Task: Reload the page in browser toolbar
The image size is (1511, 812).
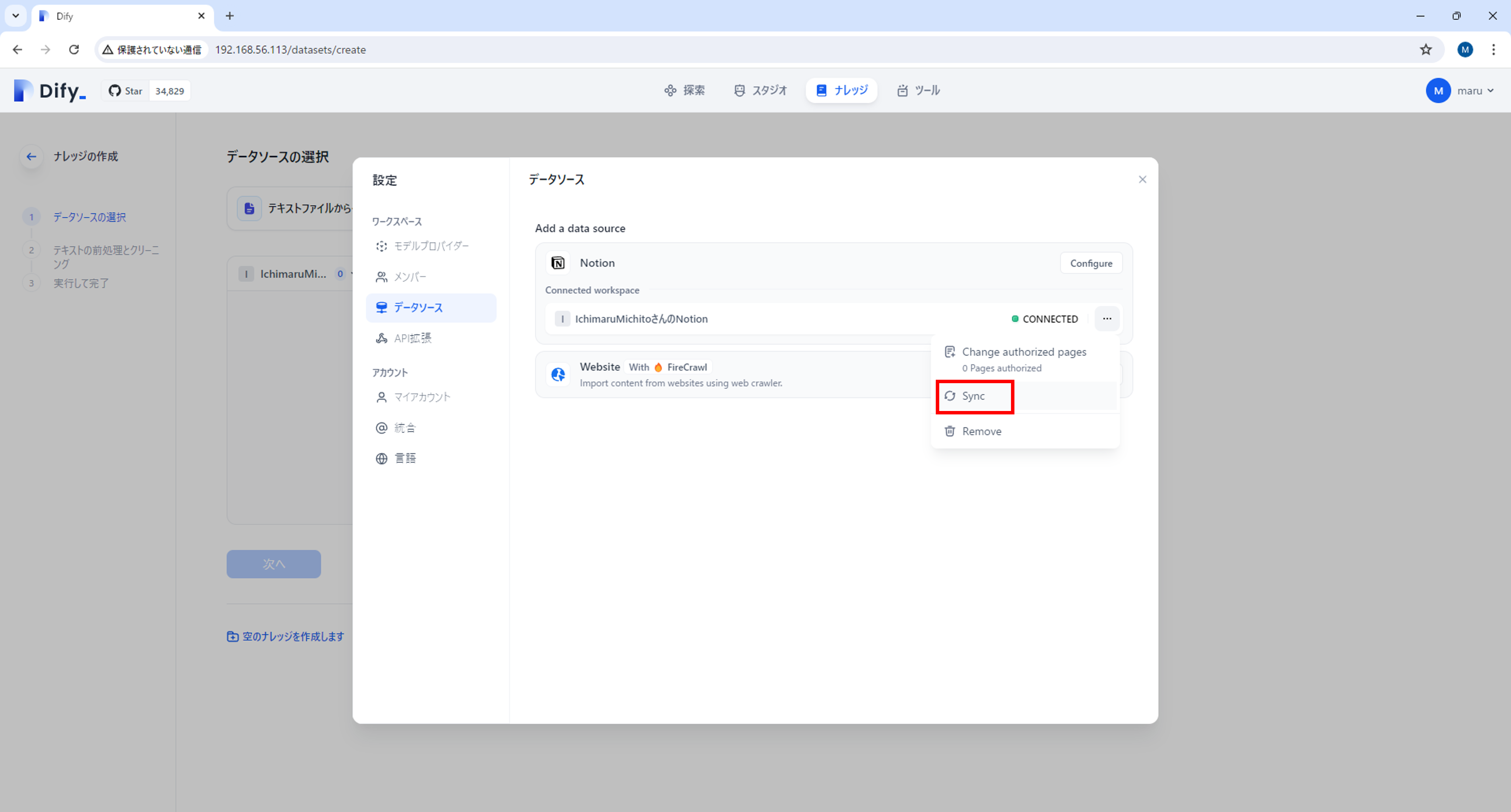Action: (x=74, y=50)
